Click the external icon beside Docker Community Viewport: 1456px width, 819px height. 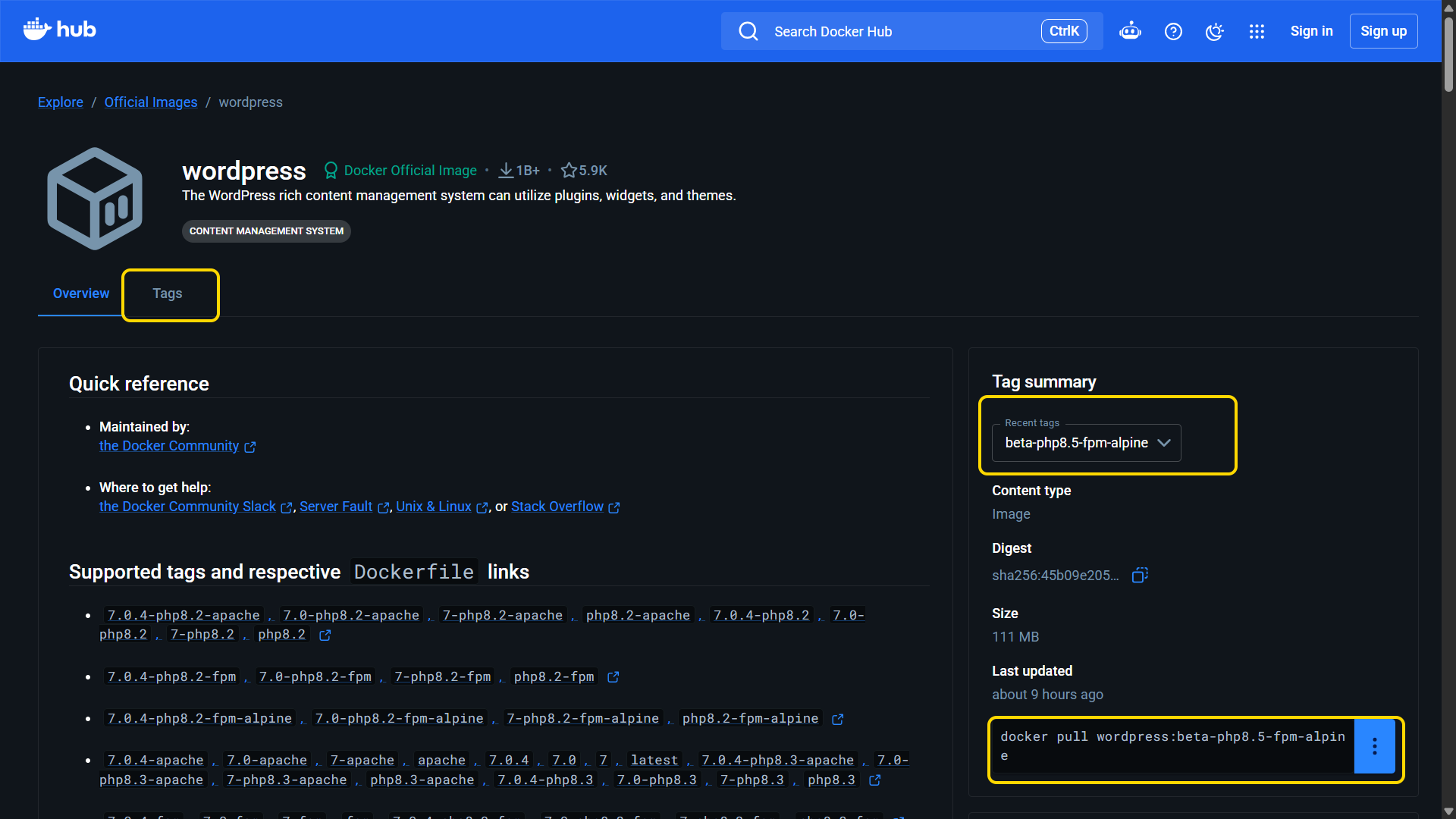click(250, 447)
